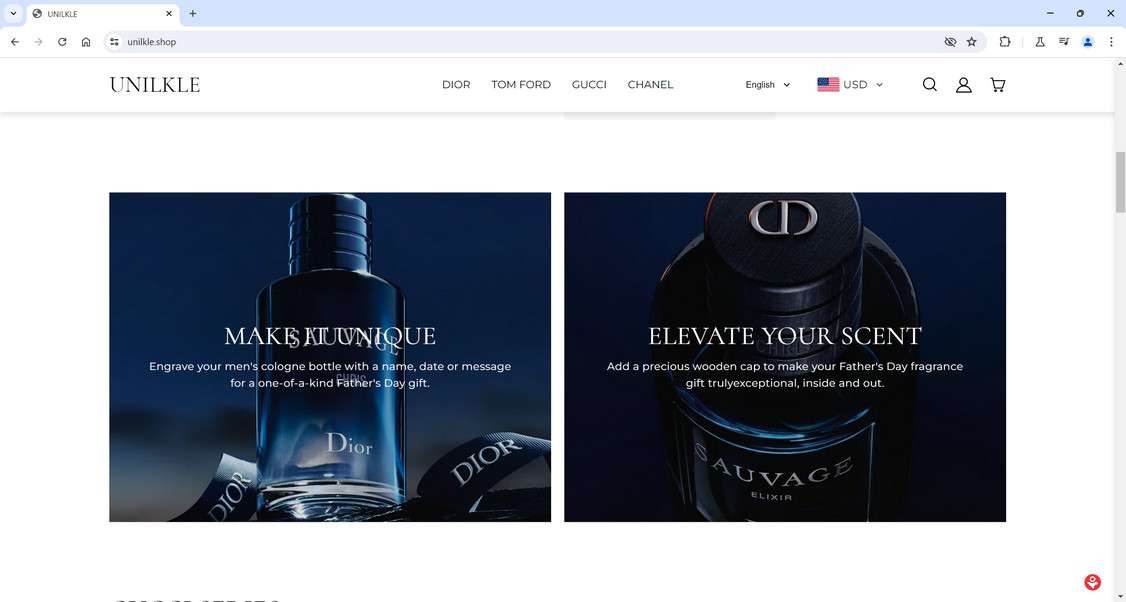The height and width of the screenshot is (602, 1126).
Task: Go to the browser home icon
Action: click(86, 42)
